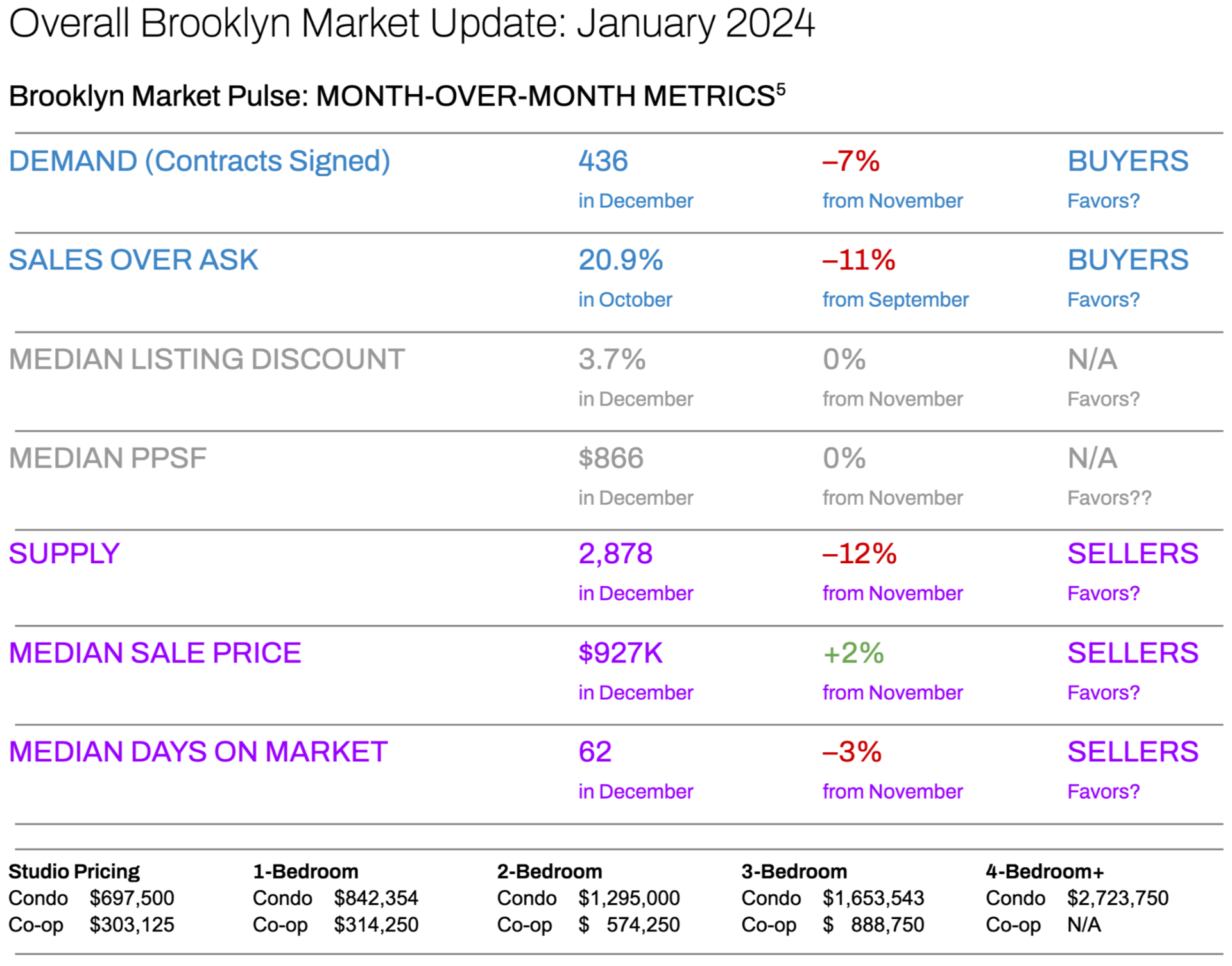Click the green +2% price change
1232x966 pixels.
coord(853,653)
